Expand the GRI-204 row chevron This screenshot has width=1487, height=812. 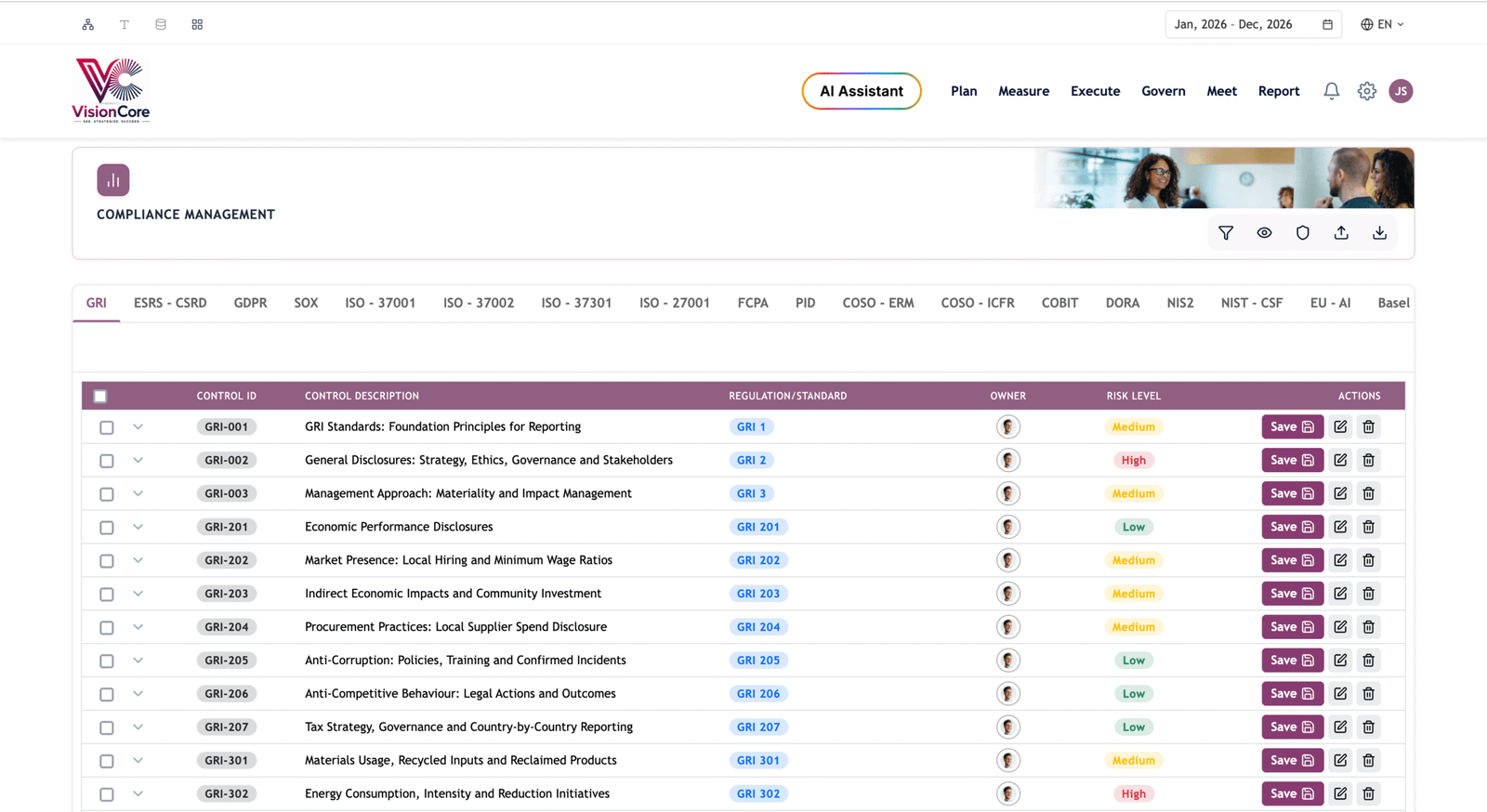click(x=138, y=627)
